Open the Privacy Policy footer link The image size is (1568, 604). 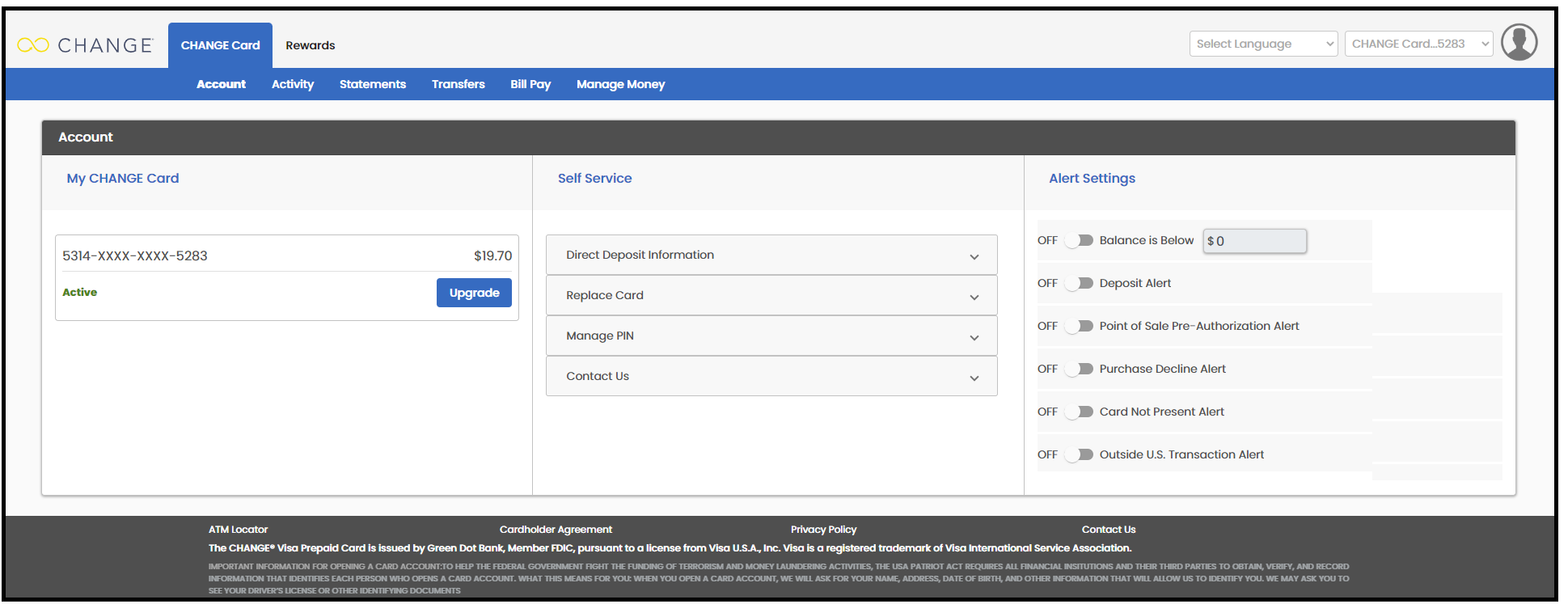point(823,530)
